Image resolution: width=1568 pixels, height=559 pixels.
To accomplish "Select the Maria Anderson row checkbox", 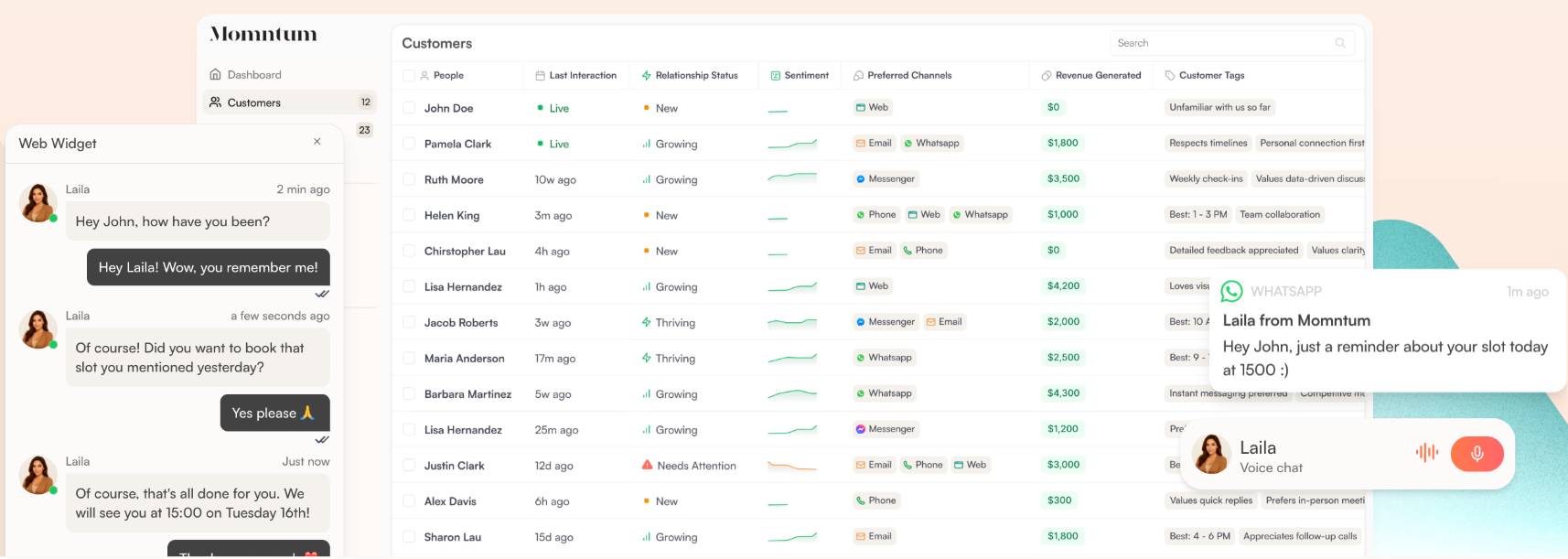I will (x=409, y=358).
